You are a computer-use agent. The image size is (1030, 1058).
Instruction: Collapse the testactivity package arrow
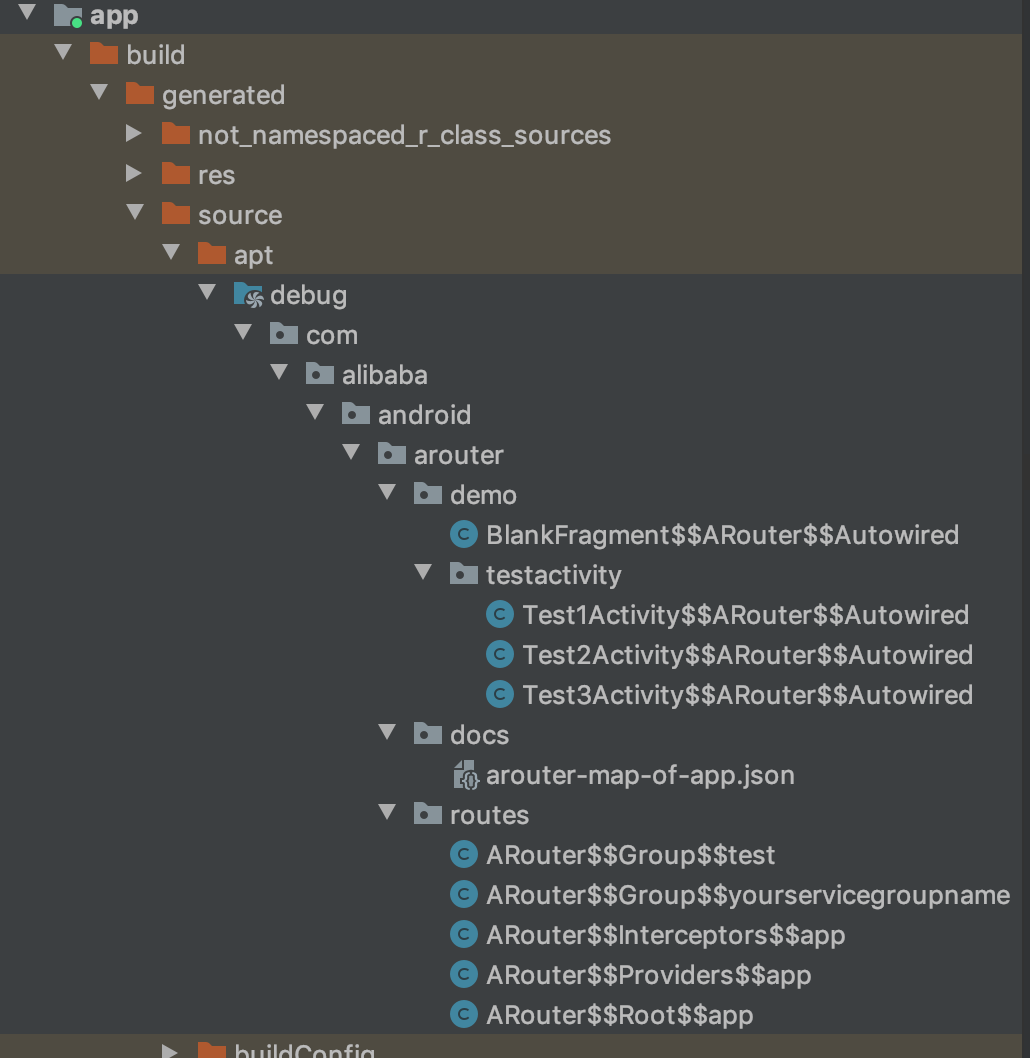[423, 572]
